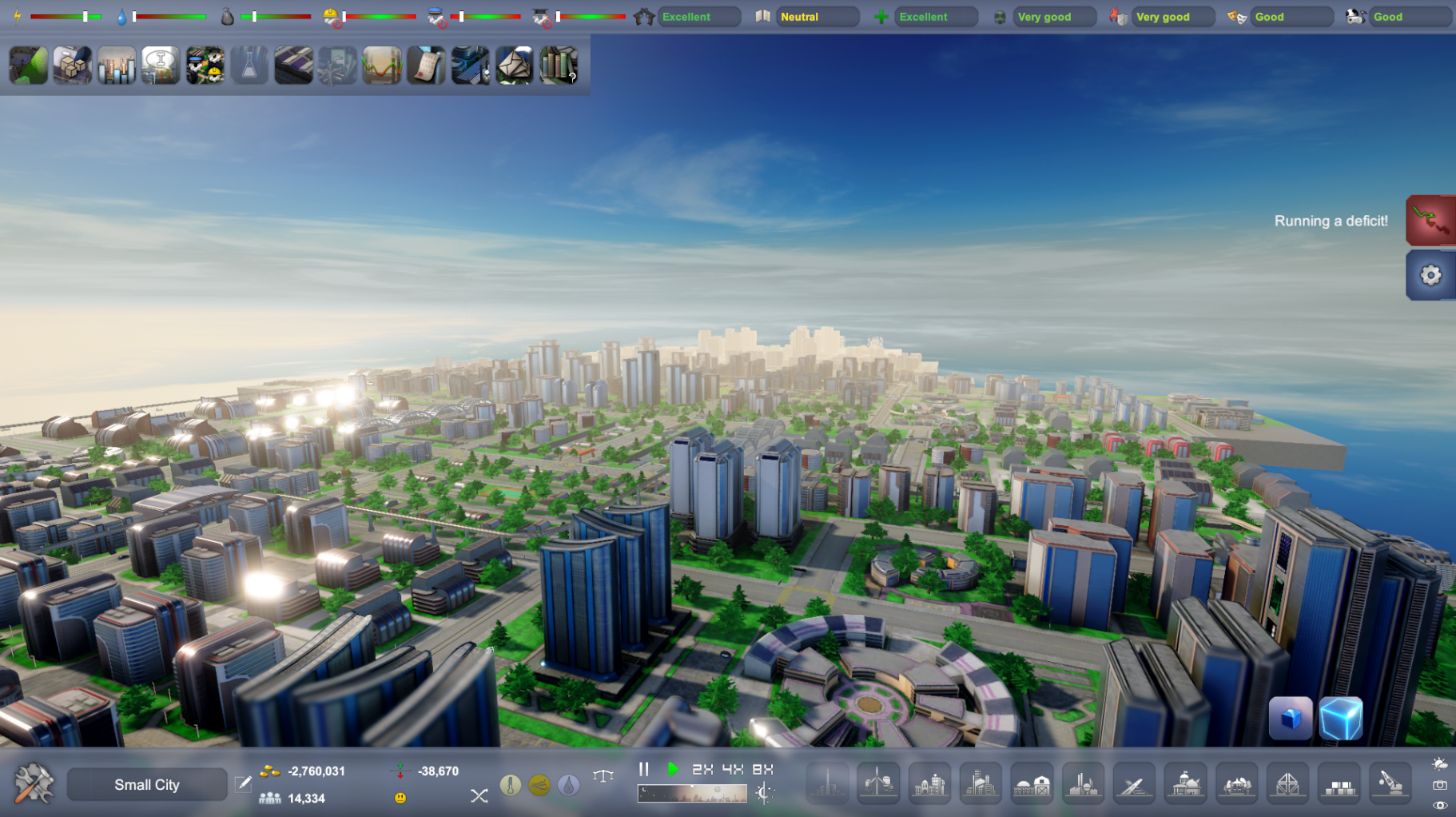This screenshot has height=817, width=1456.
Task: Click the second Very good status indicator
Action: click(1172, 16)
